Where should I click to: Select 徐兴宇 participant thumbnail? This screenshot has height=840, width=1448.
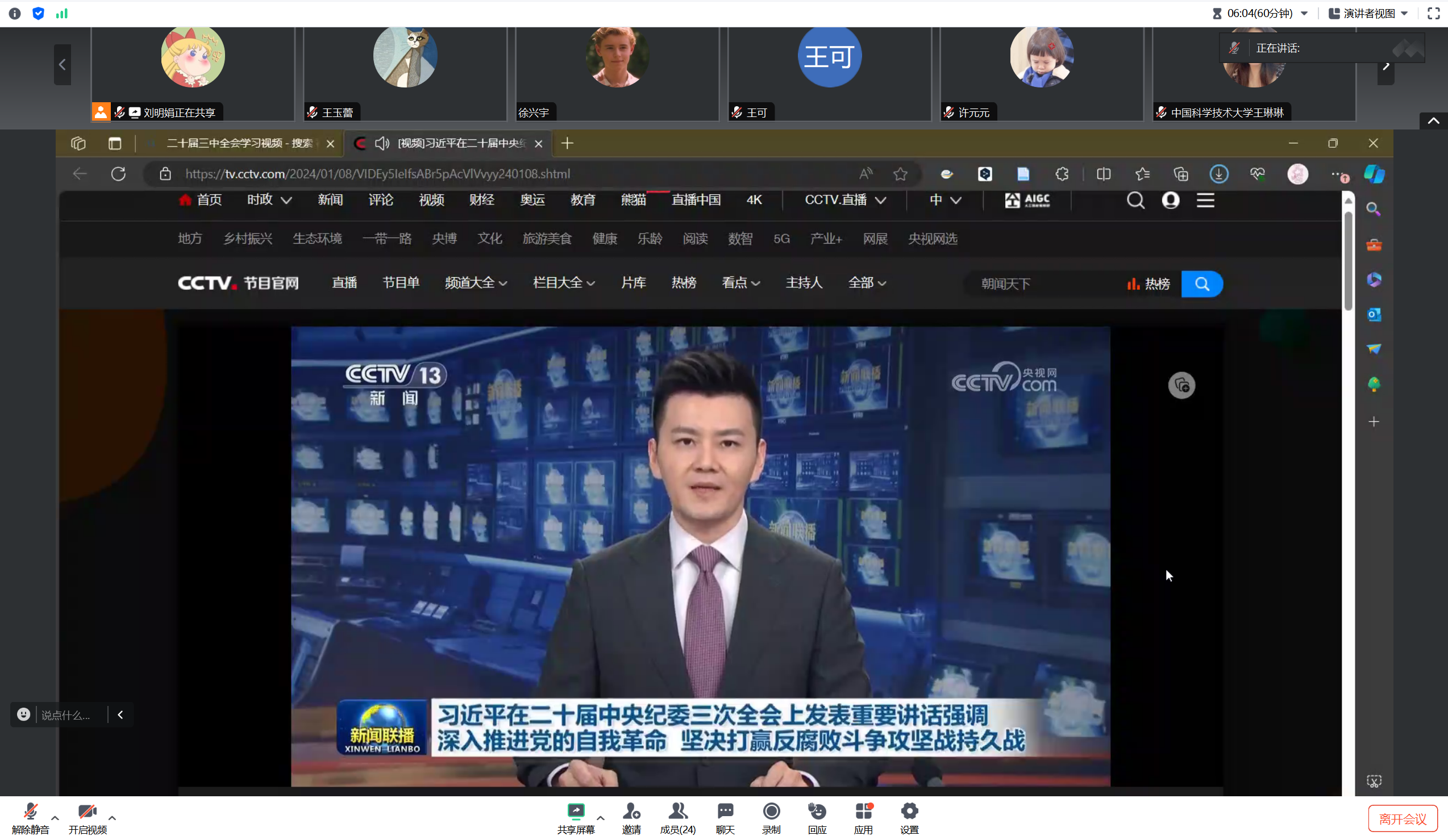tap(617, 73)
